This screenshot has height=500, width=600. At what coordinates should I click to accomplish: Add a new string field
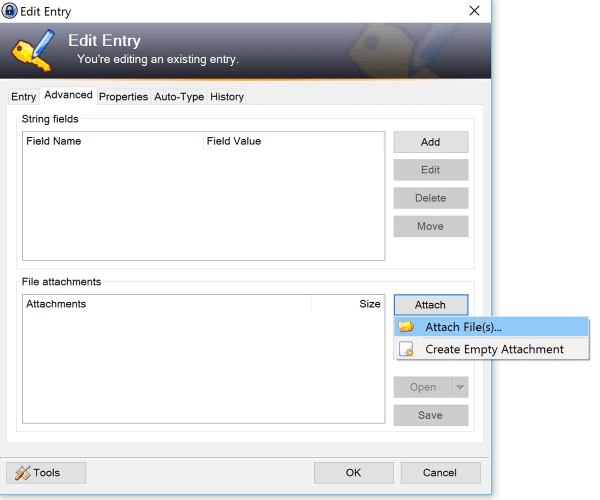(x=431, y=142)
